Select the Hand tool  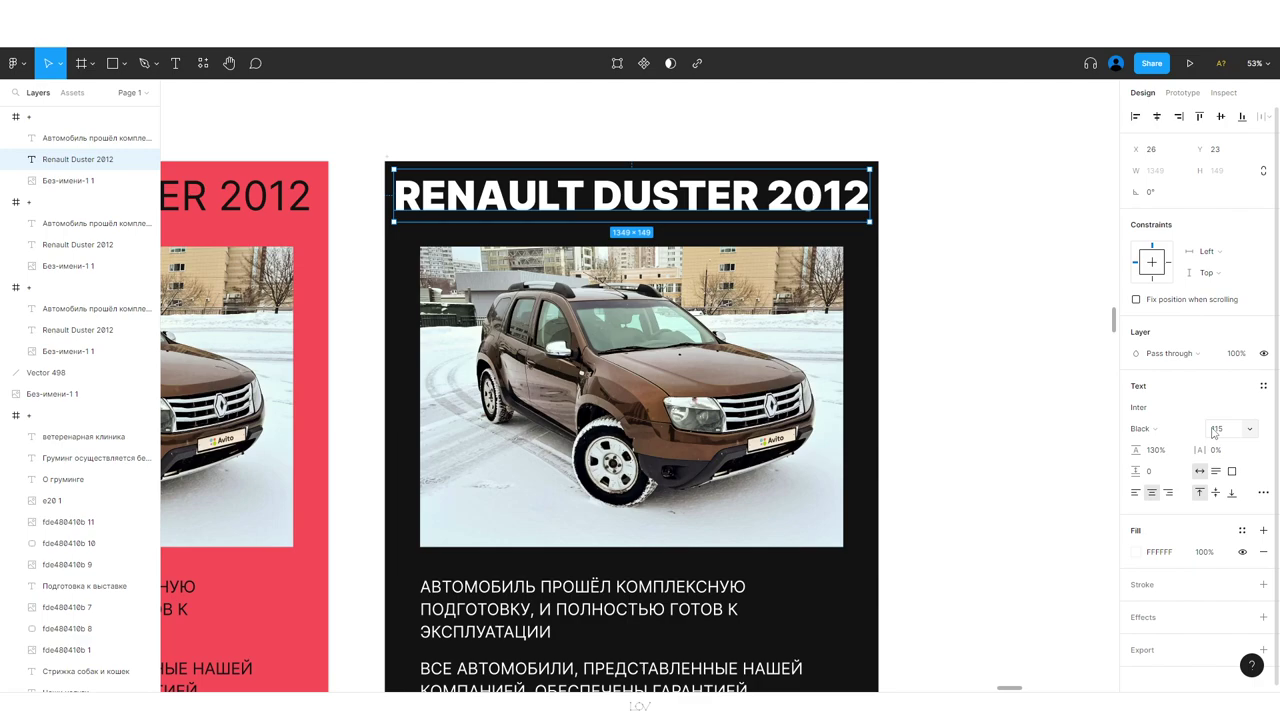(x=229, y=63)
